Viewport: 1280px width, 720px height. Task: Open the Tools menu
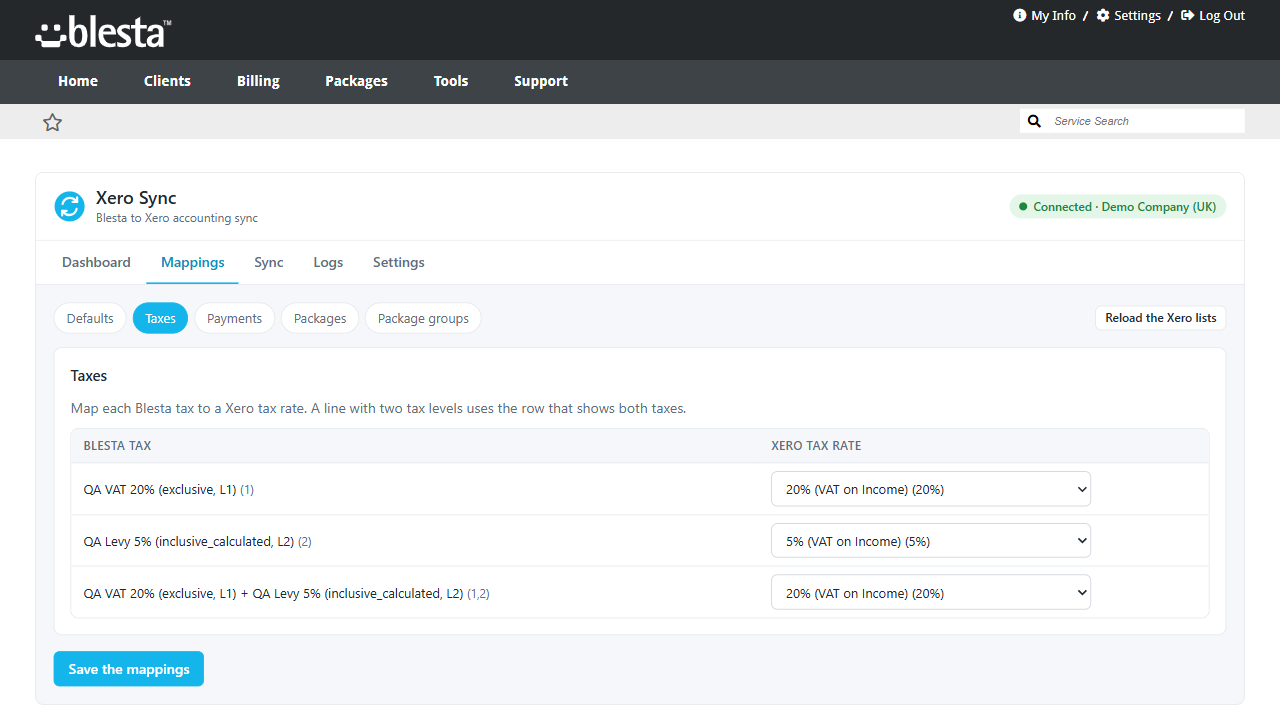451,81
